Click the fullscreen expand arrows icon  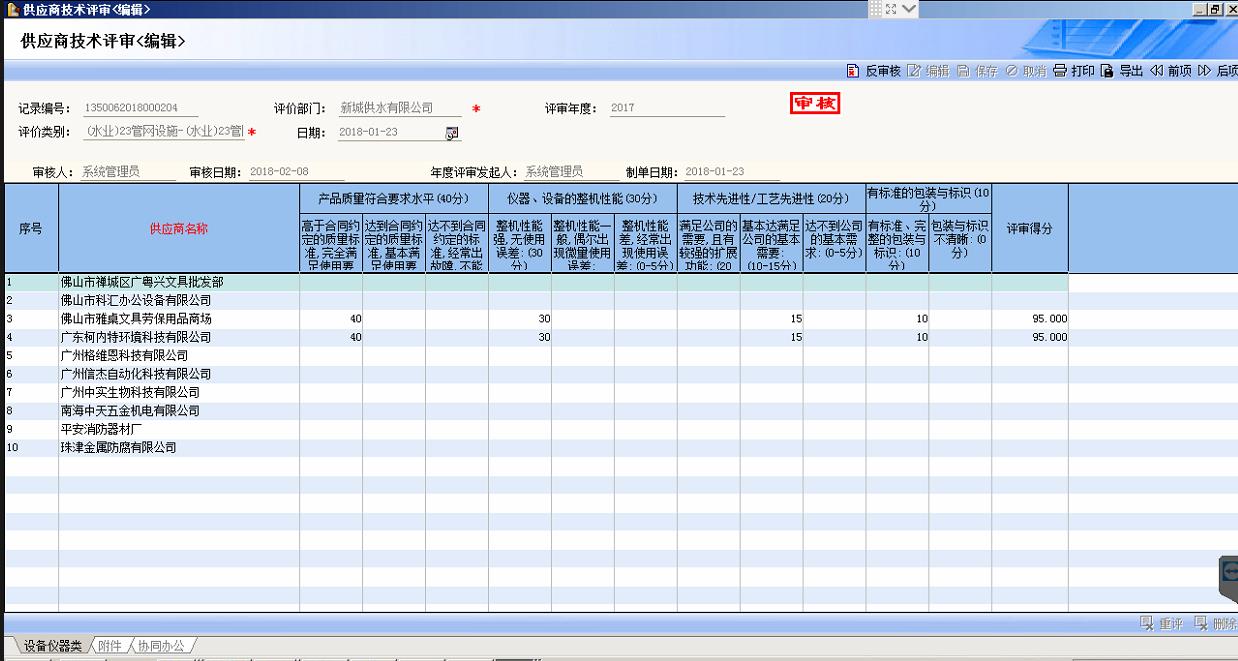click(x=889, y=9)
